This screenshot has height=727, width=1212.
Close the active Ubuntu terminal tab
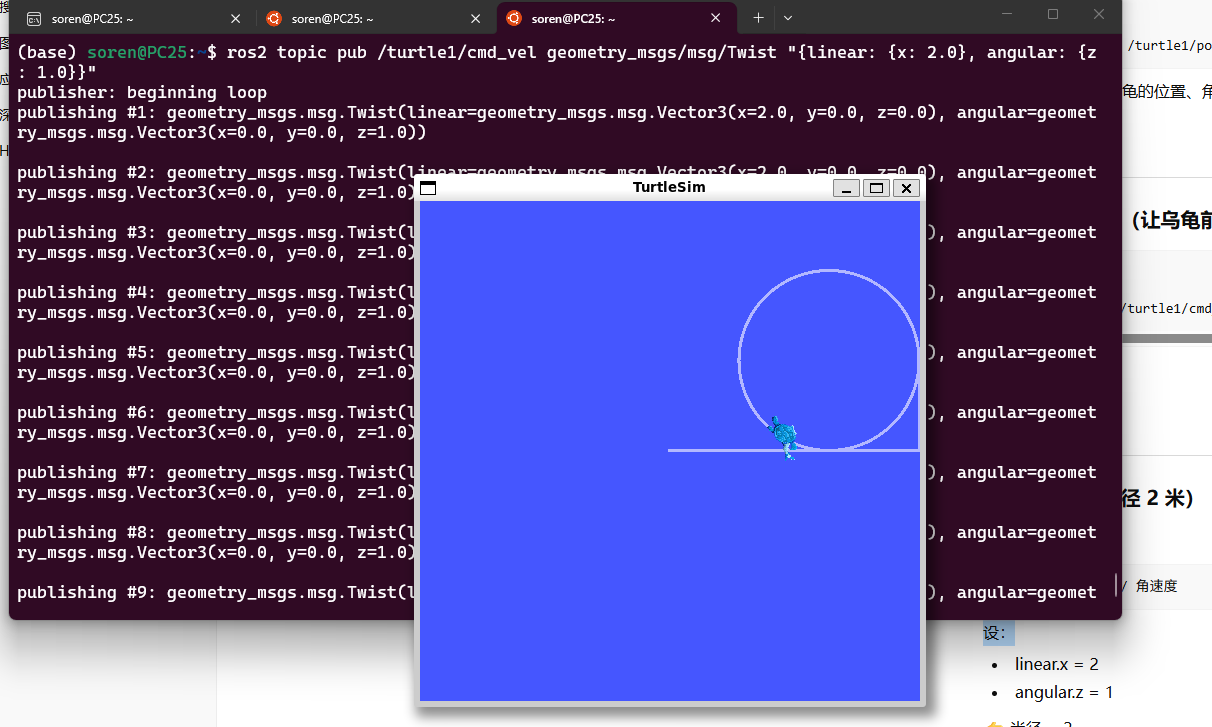pos(716,18)
